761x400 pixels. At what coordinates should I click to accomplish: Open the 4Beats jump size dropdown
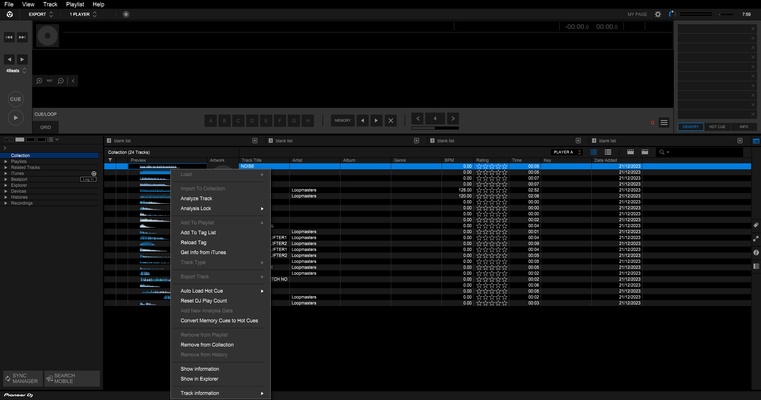16,71
